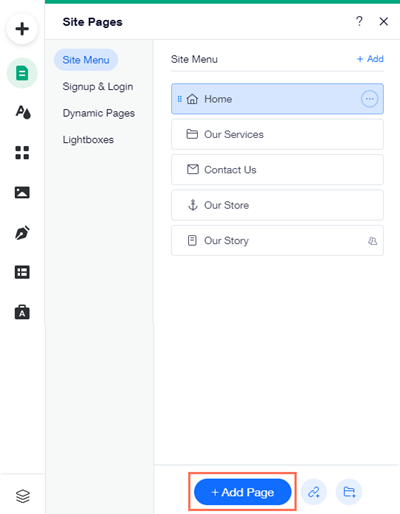400x514 pixels.
Task: Select the Our Services folder item
Action: coord(277,134)
